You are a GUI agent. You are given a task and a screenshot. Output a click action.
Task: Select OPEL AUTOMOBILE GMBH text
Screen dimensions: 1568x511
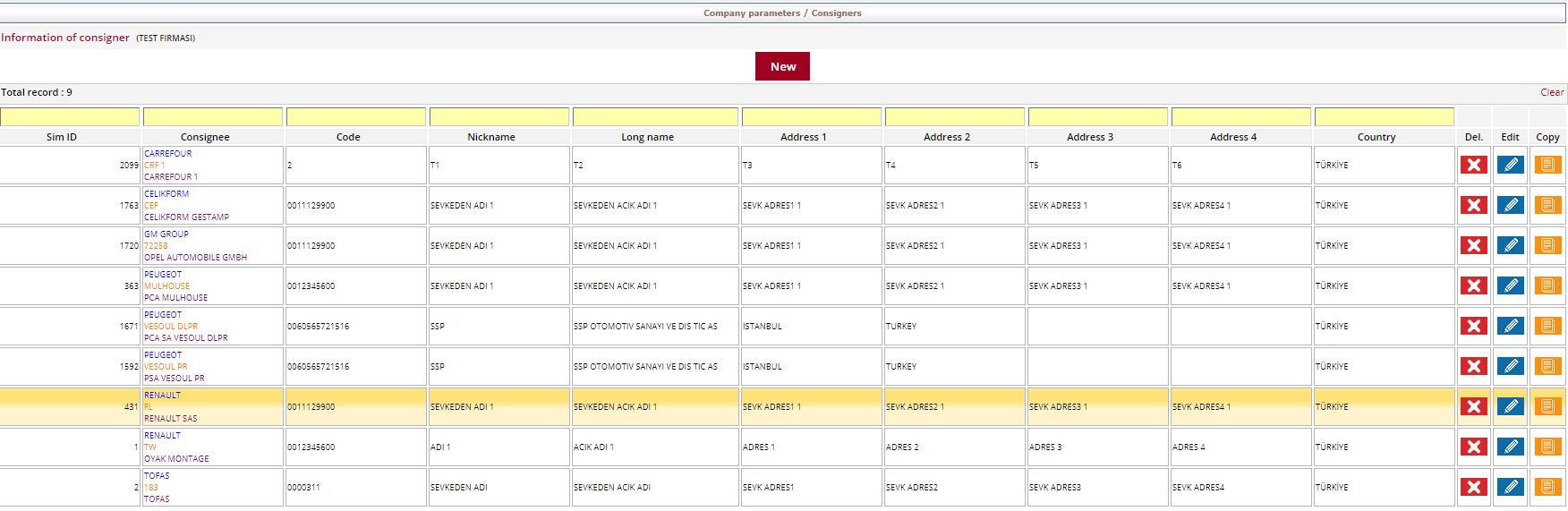[196, 257]
